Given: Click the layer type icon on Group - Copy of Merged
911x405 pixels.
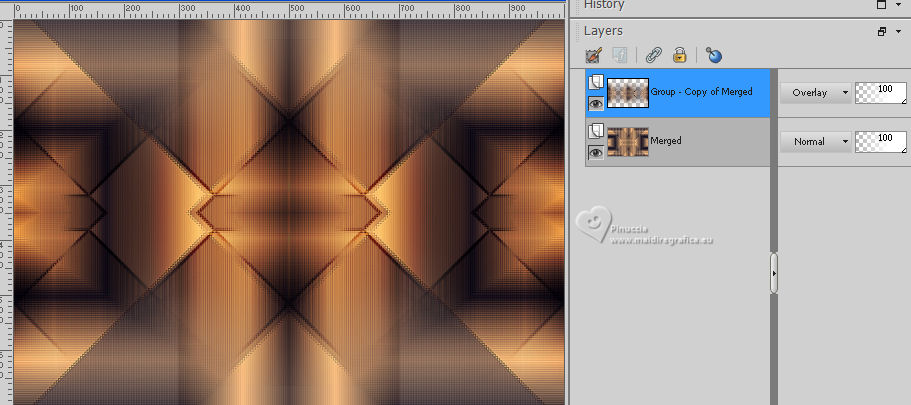Looking at the screenshot, I should click(596, 83).
